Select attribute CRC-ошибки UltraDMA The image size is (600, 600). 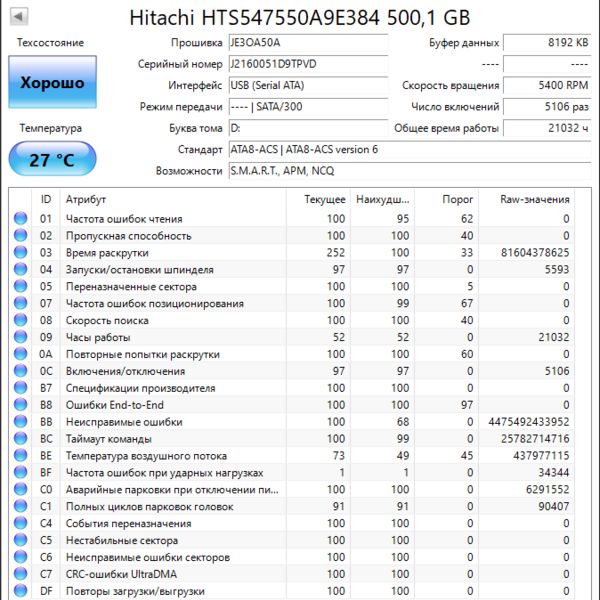click(x=121, y=574)
